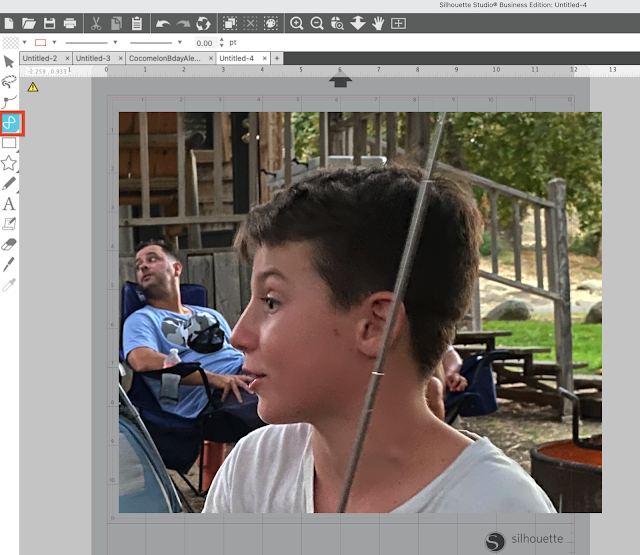Image resolution: width=640 pixels, height=555 pixels.
Task: Open the line color dropdown arrow
Action: pyautogui.click(x=54, y=42)
